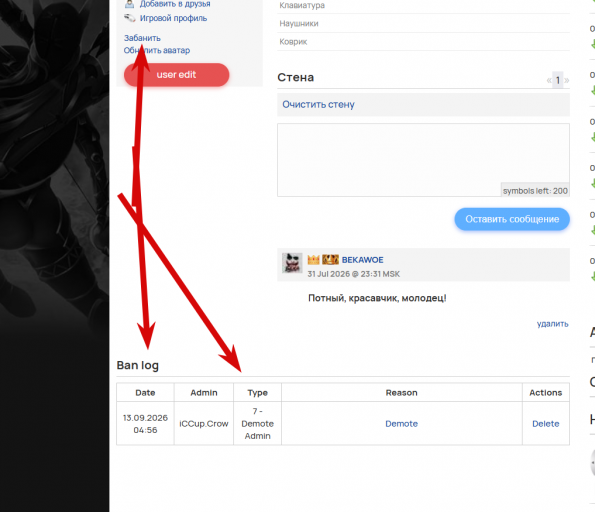
Task: Click the Оставить сообщение button
Action: pos(512,219)
